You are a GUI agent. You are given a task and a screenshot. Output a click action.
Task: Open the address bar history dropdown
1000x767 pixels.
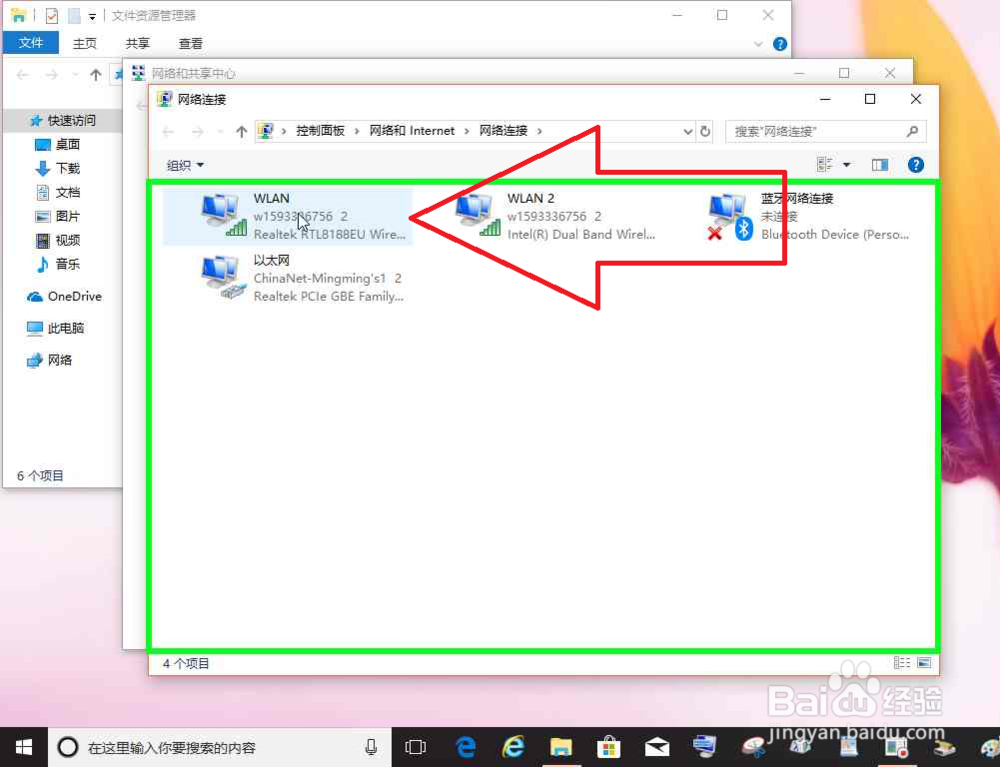687,131
